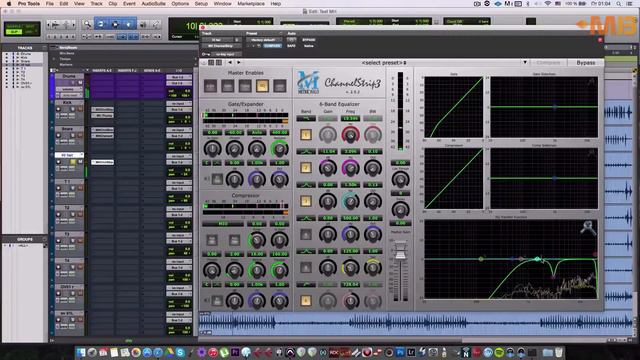This screenshot has width=640, height=360.
Task: Toggle EQ band 6 button
Action: click(306, 301)
